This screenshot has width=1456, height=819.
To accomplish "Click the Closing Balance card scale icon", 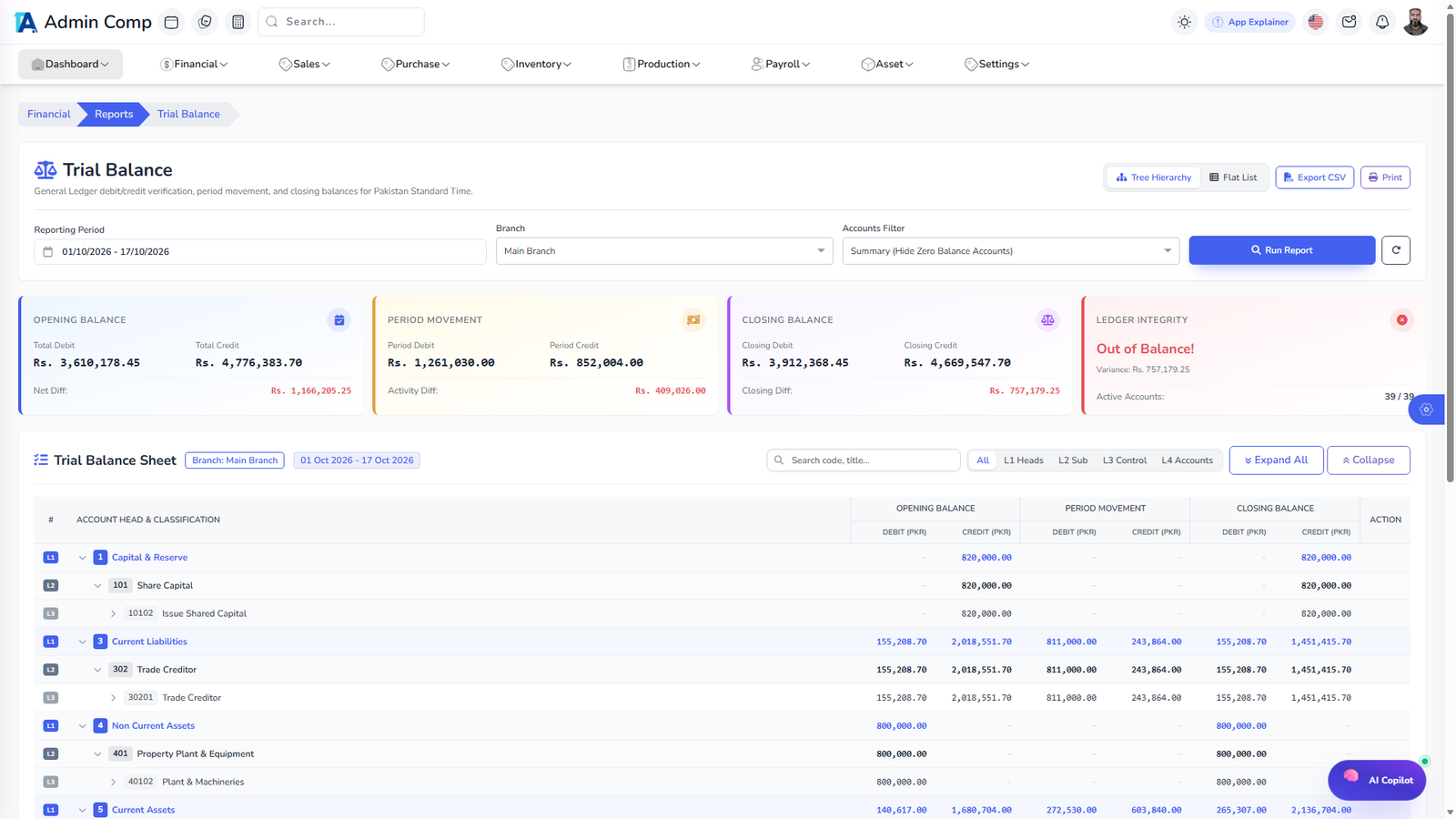I will click(x=1047, y=320).
